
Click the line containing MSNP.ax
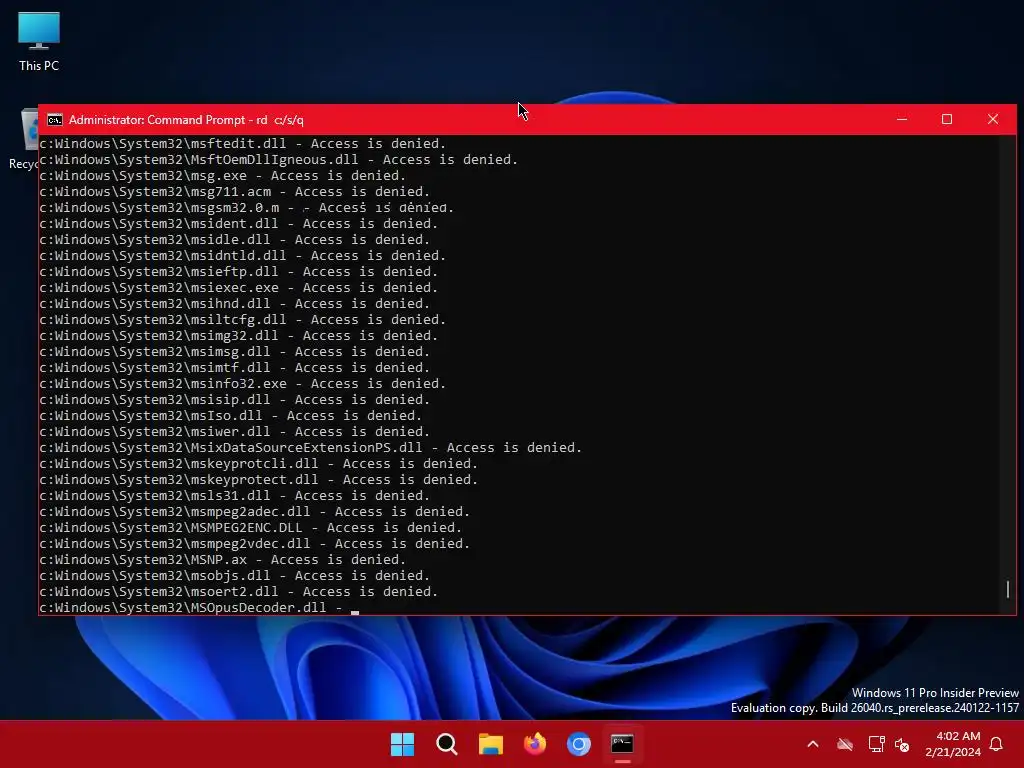223,560
